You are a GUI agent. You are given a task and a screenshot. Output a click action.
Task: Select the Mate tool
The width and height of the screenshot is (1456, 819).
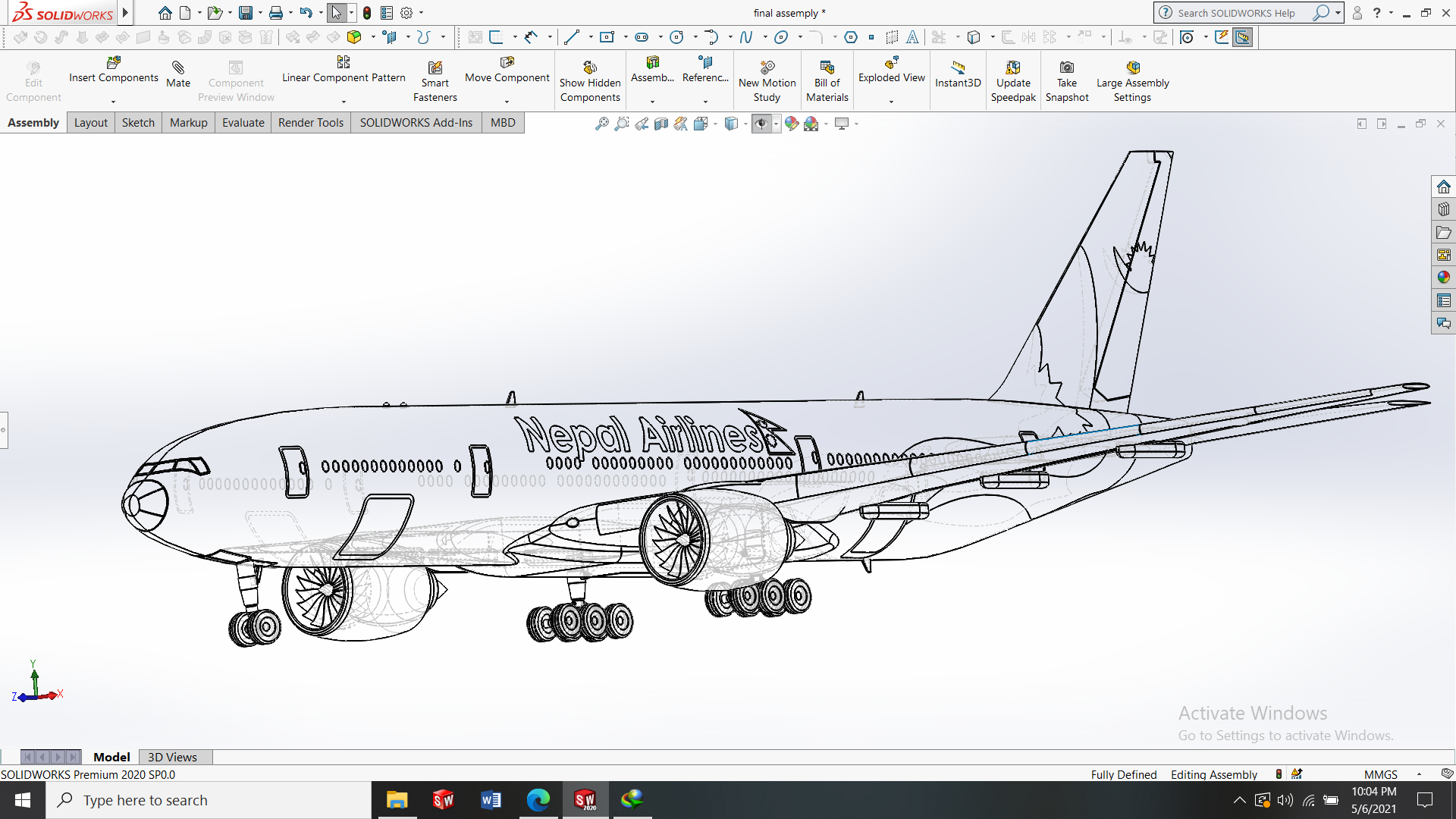178,75
